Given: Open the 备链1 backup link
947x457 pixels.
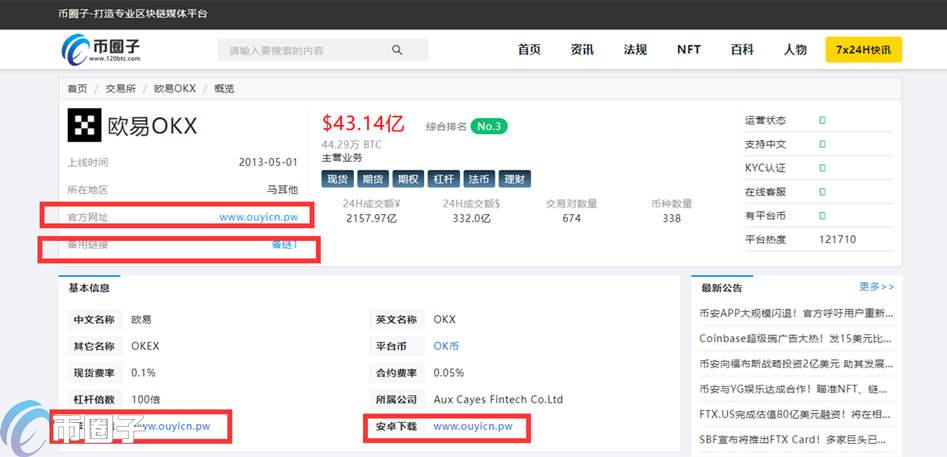Looking at the screenshot, I should click(284, 245).
